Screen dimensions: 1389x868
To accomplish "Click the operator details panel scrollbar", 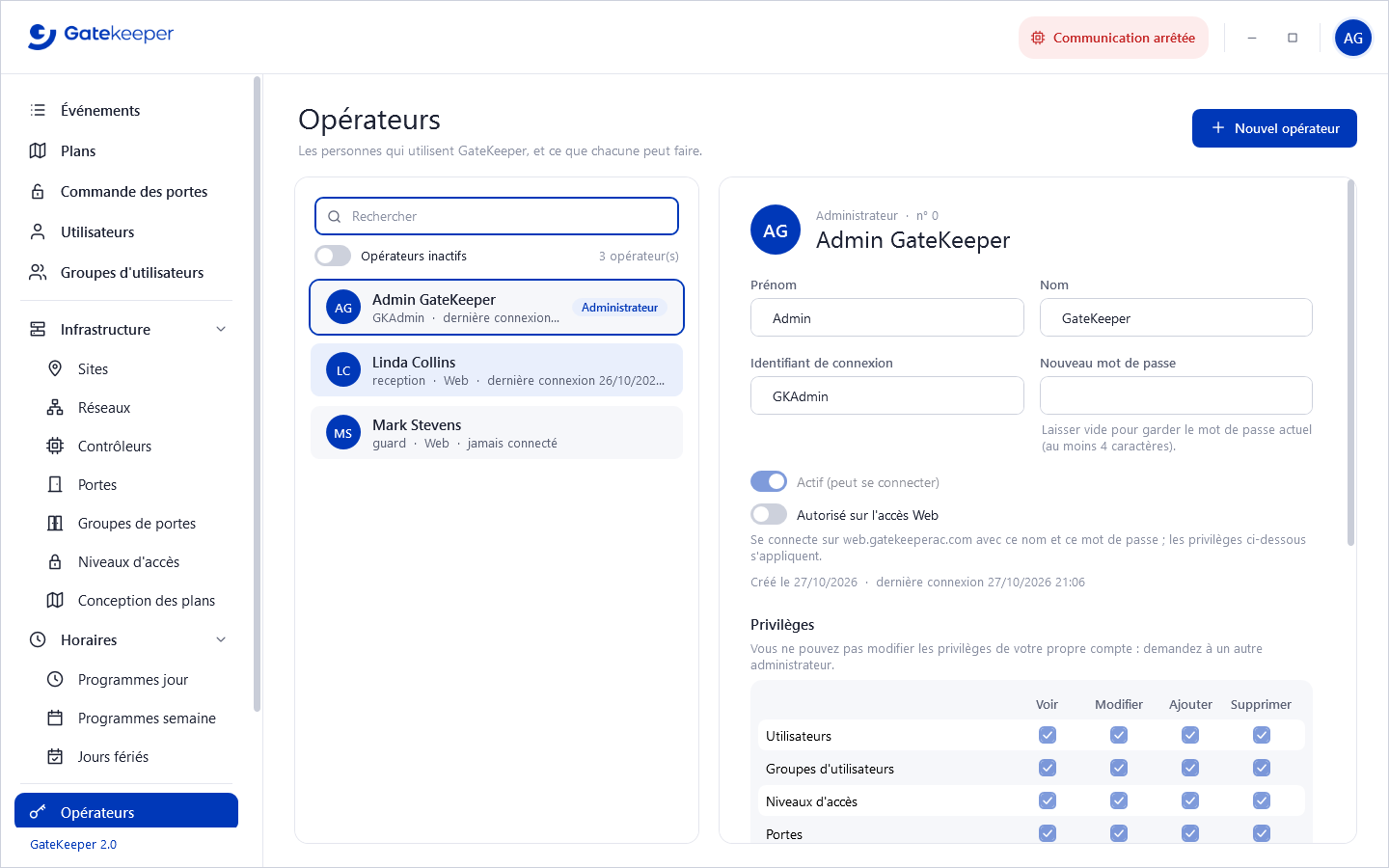I will 1350,363.
